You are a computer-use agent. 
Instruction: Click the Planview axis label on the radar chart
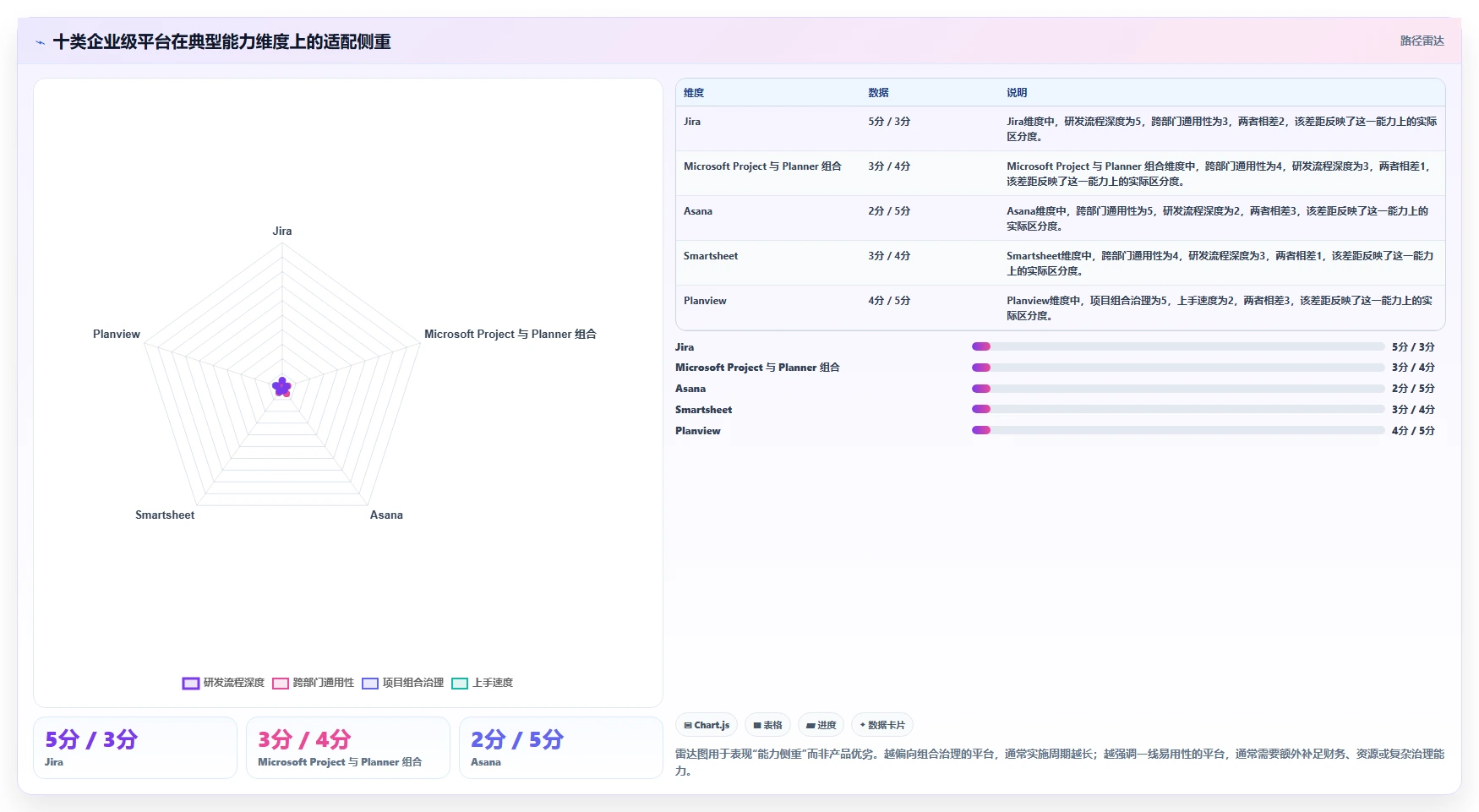[117, 334]
